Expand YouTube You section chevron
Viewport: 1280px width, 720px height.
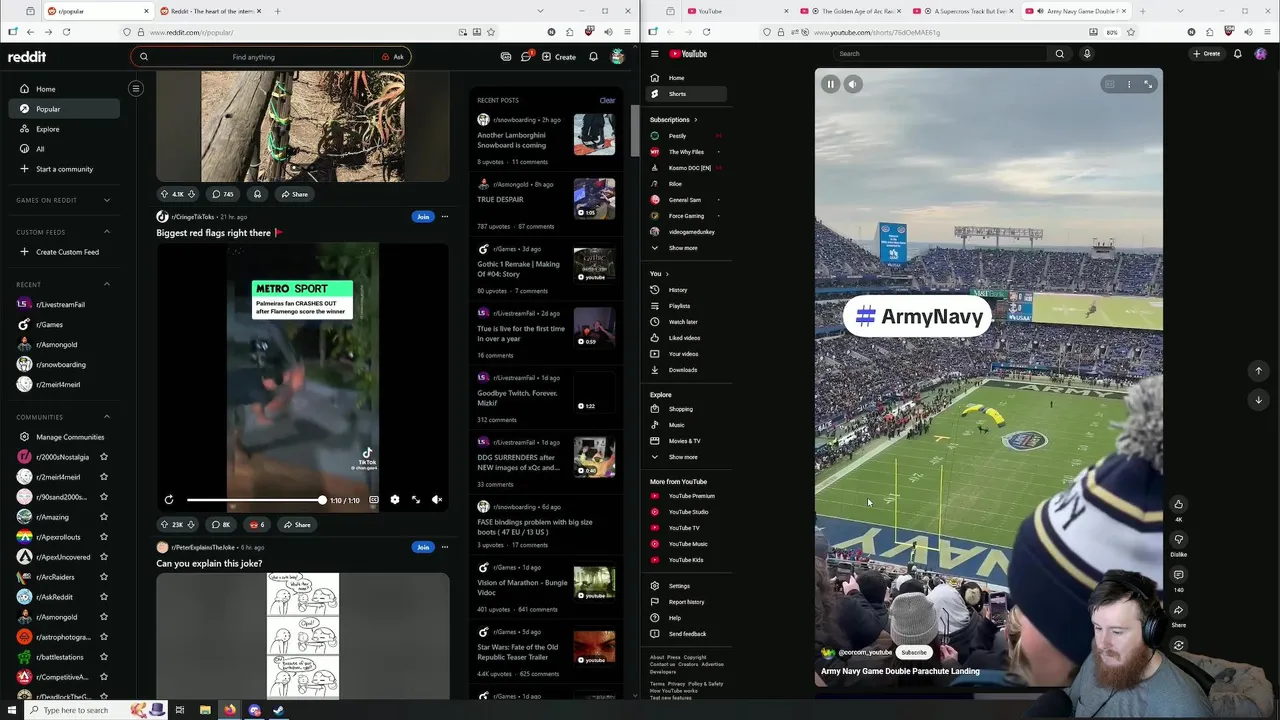tap(667, 274)
